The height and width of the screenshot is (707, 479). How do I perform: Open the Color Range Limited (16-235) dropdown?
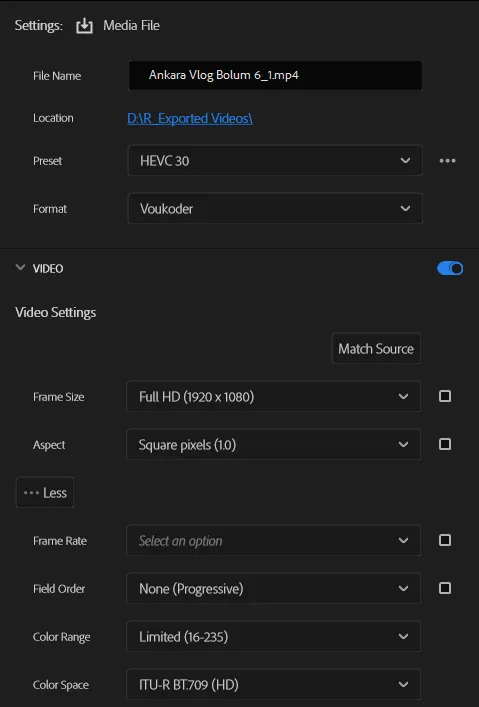point(273,636)
